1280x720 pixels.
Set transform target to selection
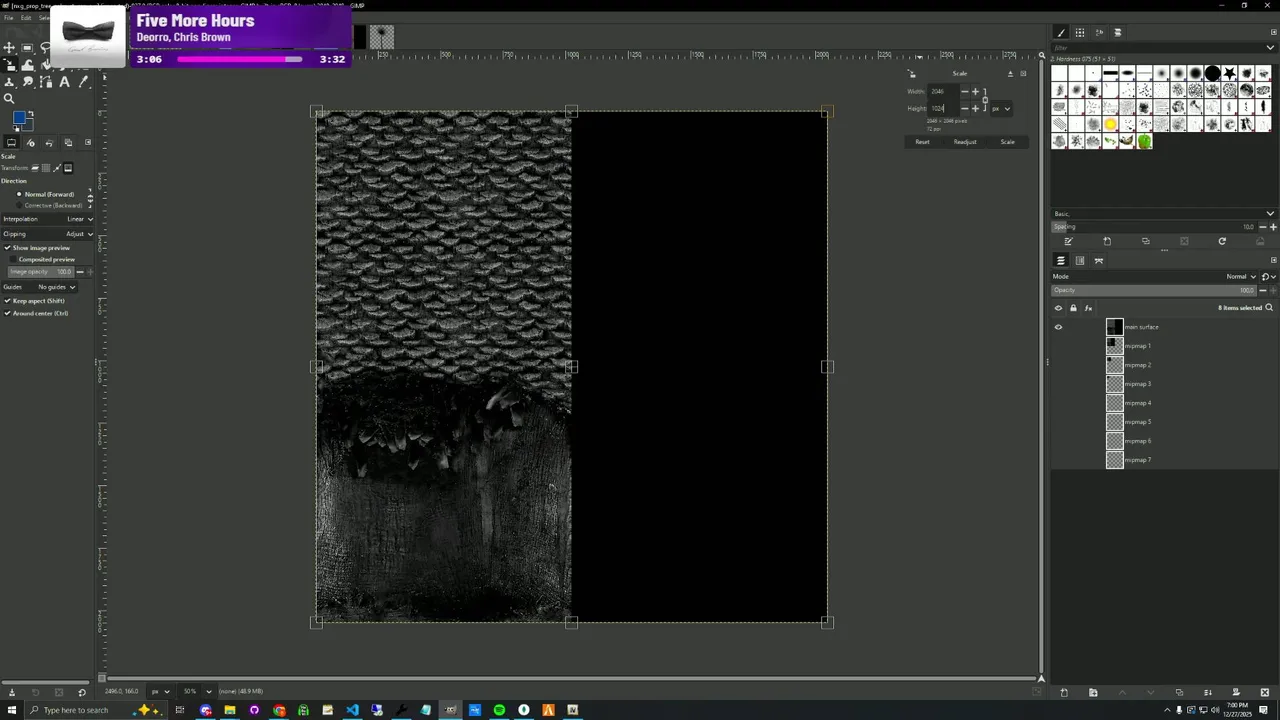coord(46,168)
